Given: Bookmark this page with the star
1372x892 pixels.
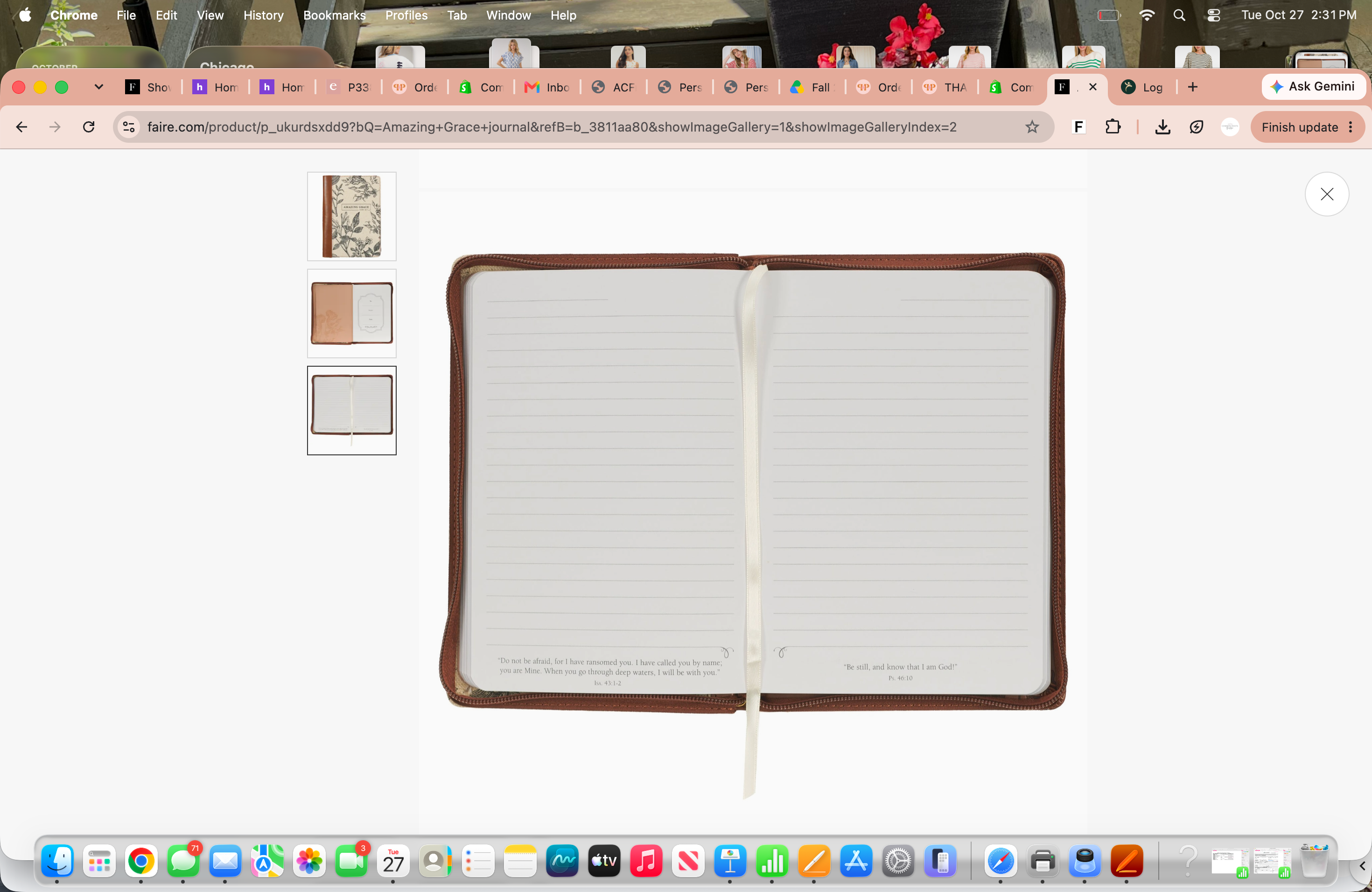Looking at the screenshot, I should (x=1032, y=127).
